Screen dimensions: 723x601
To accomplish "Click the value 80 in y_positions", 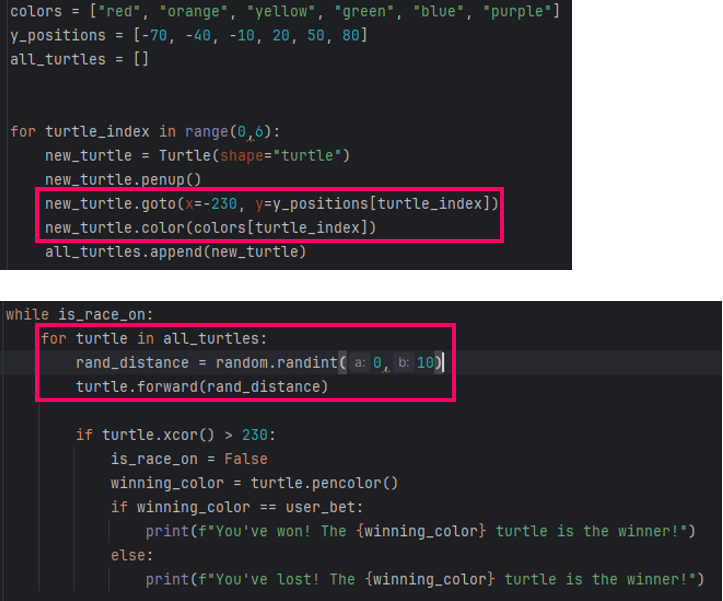I will tap(350, 35).
